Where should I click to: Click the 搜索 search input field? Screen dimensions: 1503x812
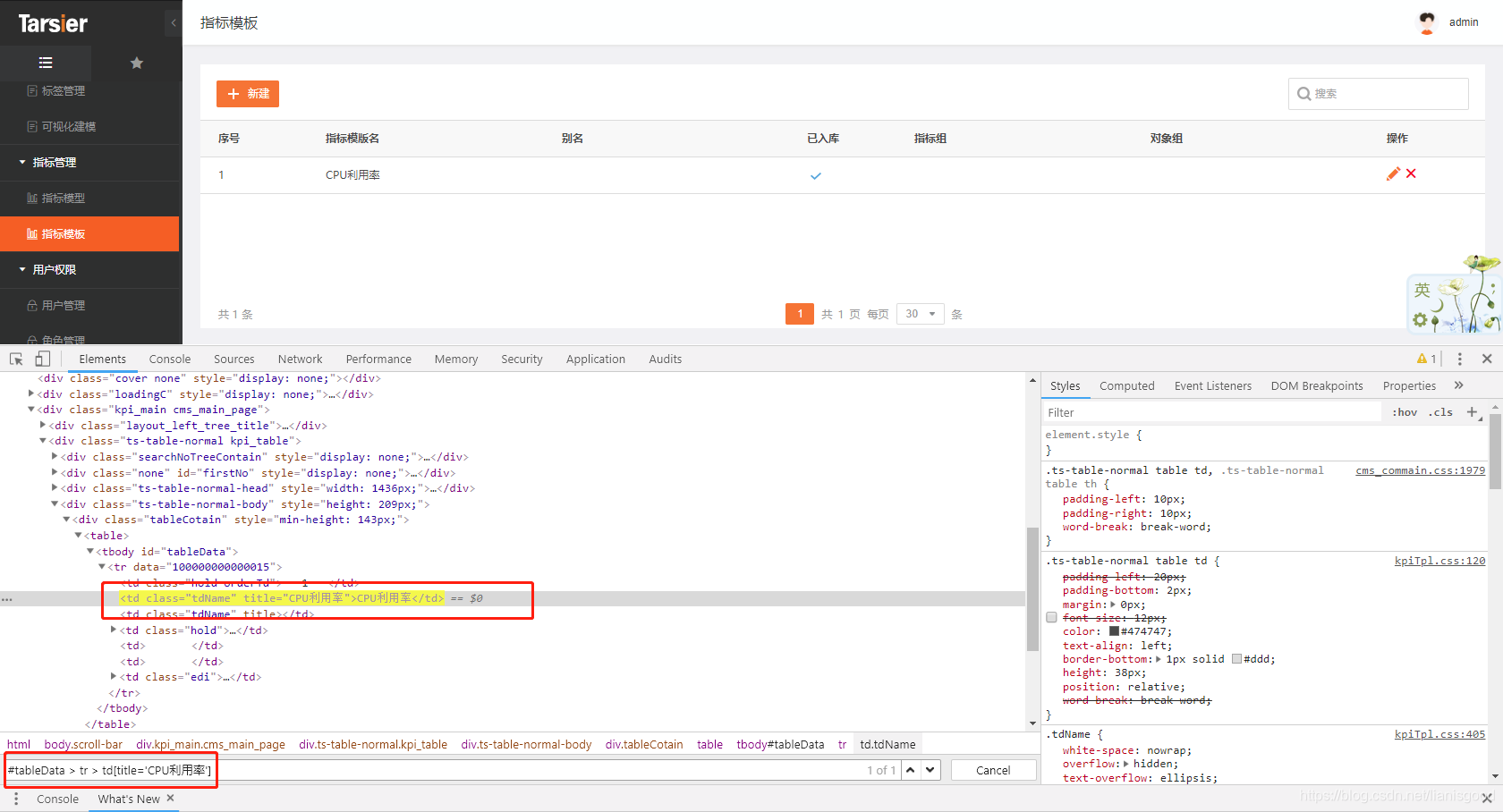coord(1379,94)
